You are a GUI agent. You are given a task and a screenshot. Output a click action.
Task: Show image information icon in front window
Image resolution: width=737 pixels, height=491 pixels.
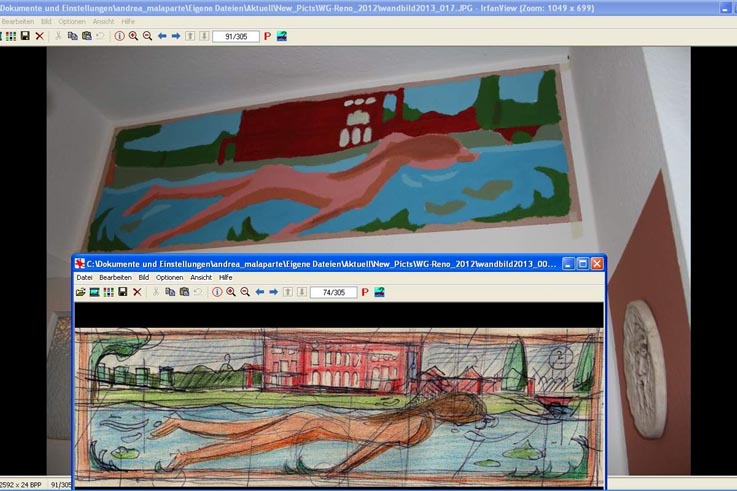[217, 292]
